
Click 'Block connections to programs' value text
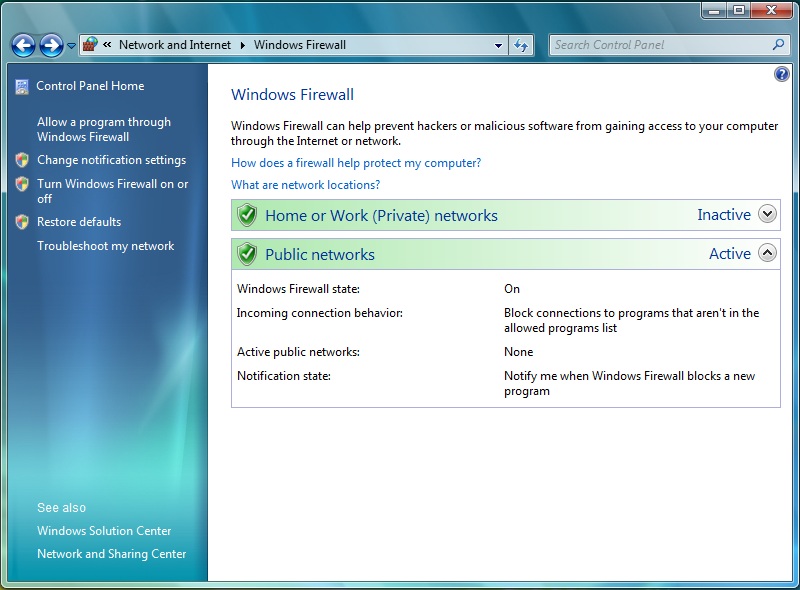tap(632, 320)
